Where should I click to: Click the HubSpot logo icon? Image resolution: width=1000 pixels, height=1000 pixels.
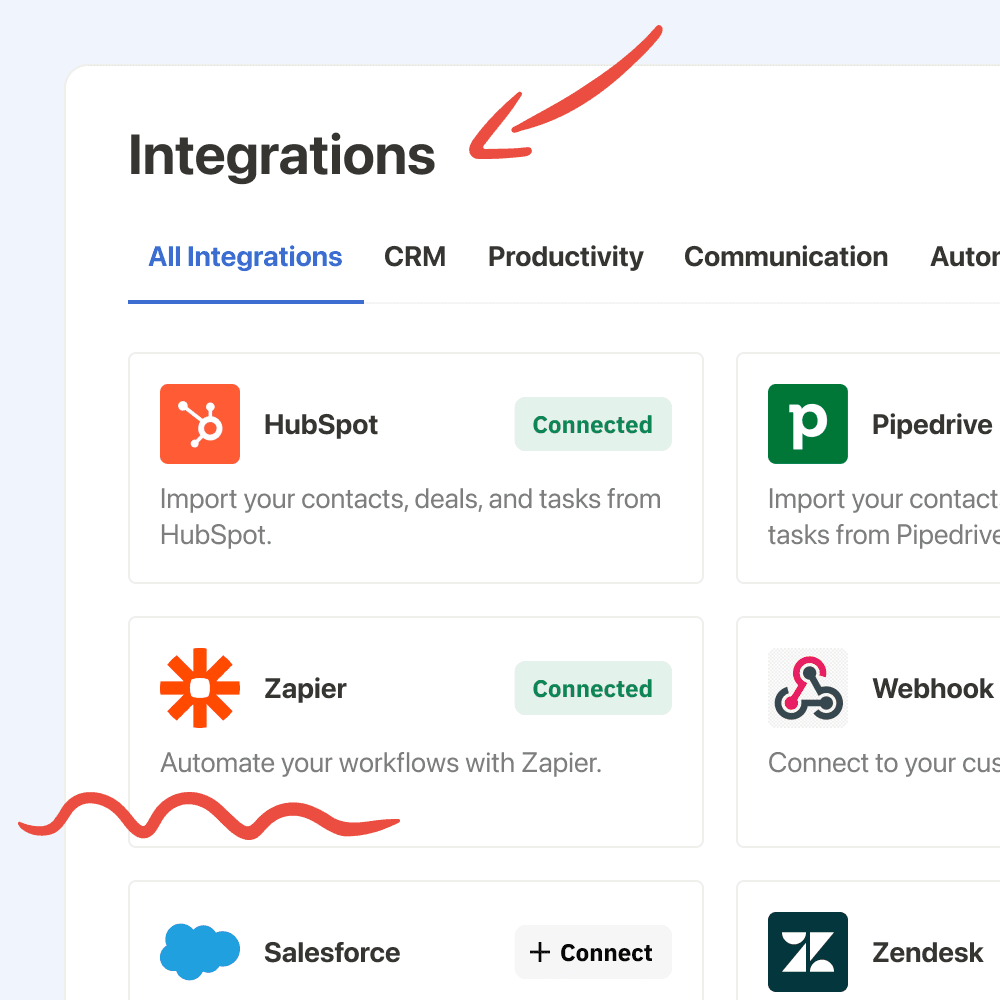(x=200, y=424)
